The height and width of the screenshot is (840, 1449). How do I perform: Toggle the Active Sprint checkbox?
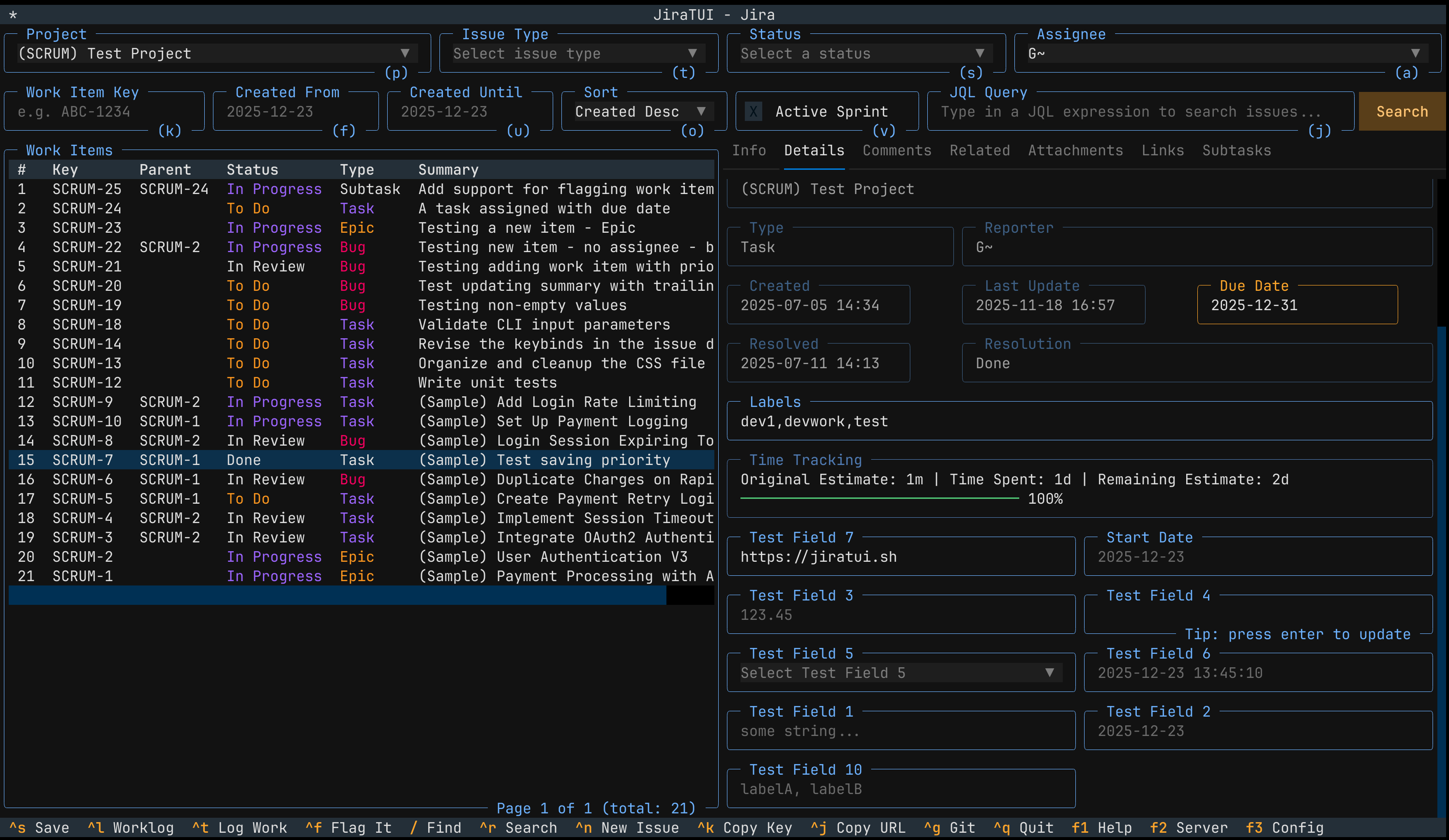tap(753, 112)
